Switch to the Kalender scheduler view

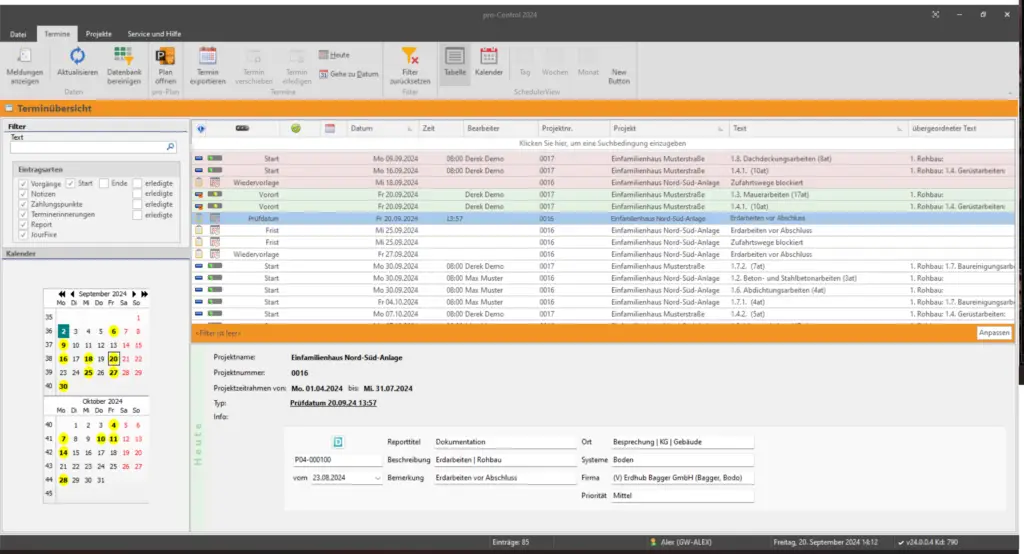(x=488, y=63)
